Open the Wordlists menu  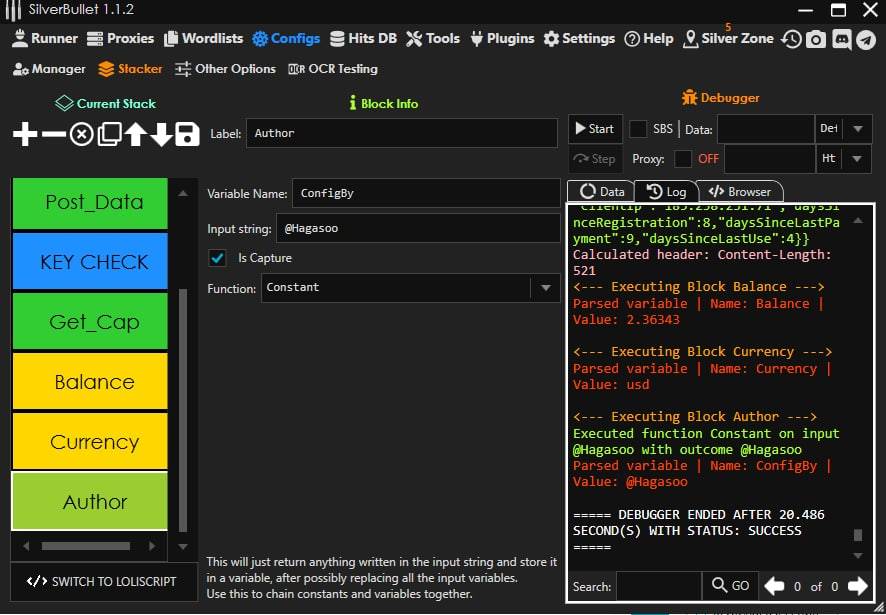point(203,39)
